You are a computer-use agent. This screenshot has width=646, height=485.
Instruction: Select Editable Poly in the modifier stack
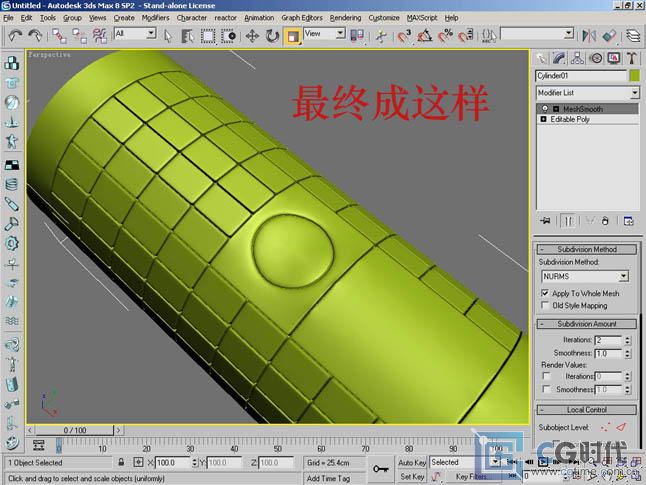(x=570, y=119)
